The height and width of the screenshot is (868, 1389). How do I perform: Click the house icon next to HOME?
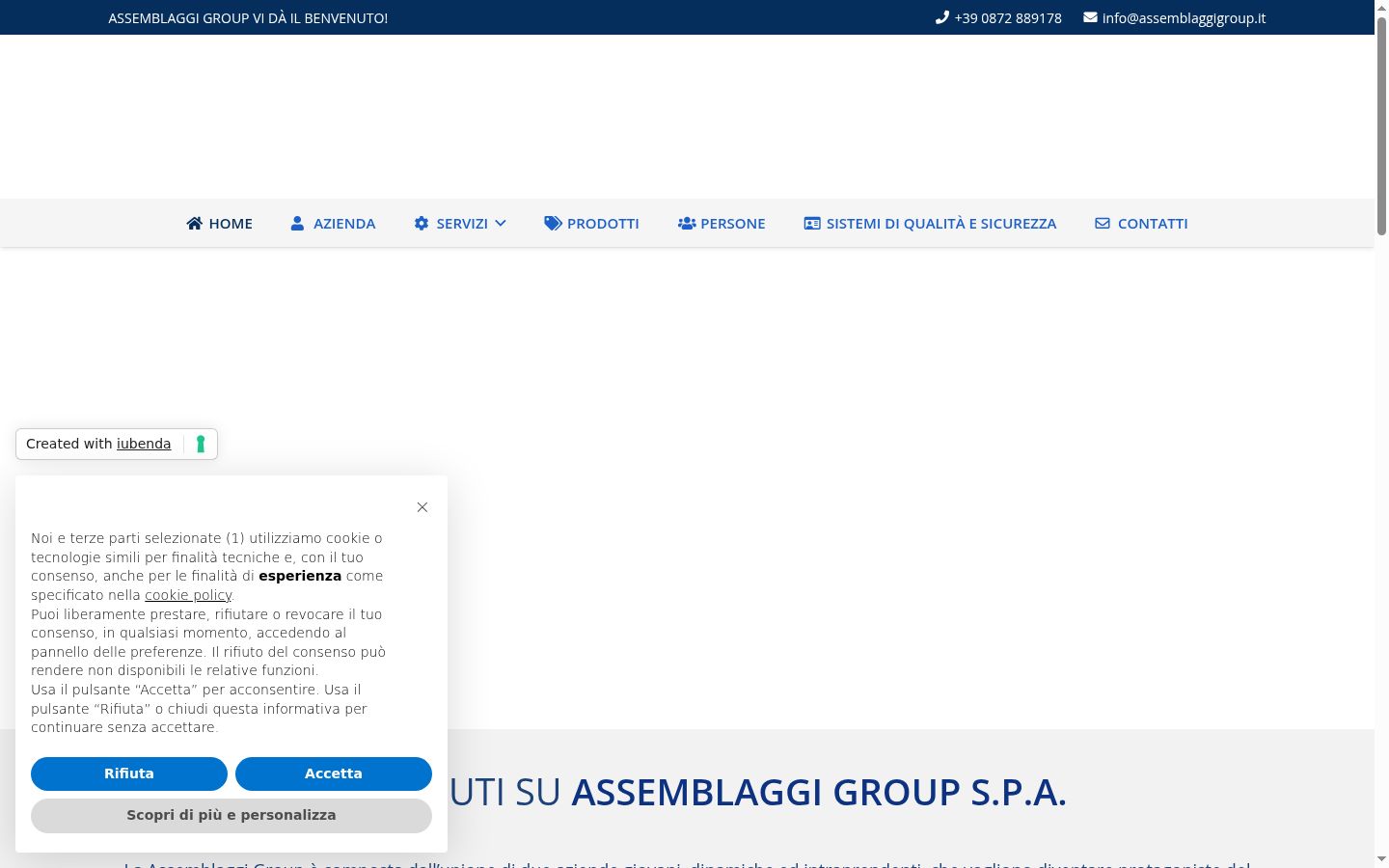(x=195, y=223)
